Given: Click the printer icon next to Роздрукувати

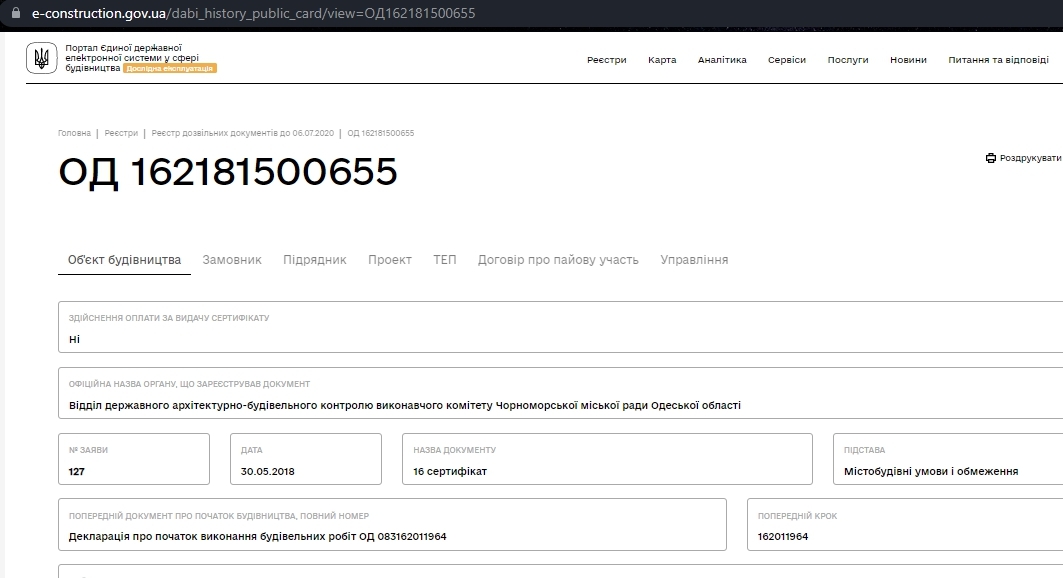Looking at the screenshot, I should pos(990,158).
